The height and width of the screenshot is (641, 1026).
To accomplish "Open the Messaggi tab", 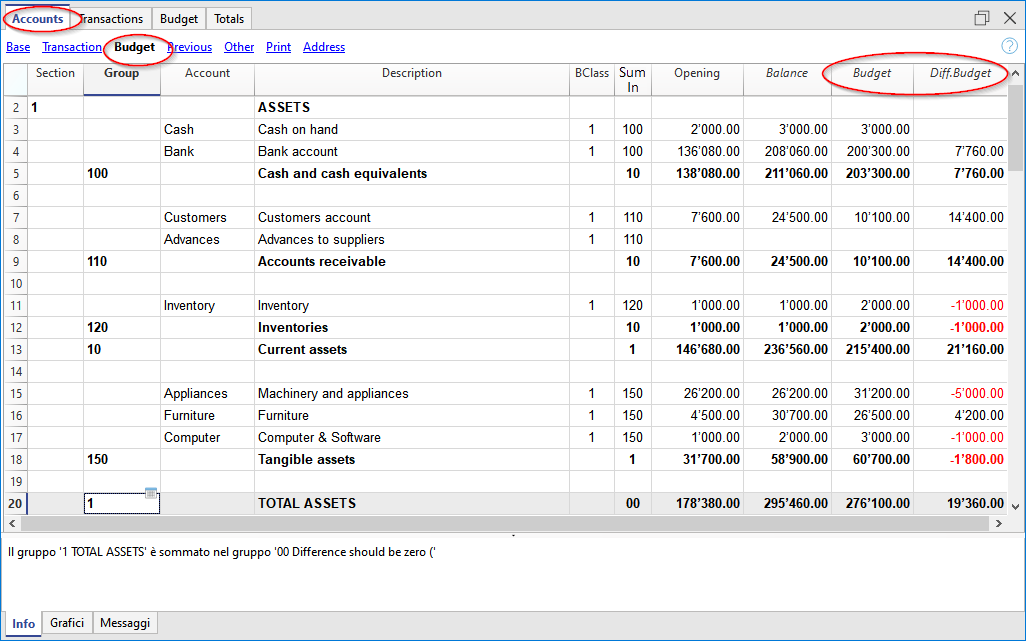I will click(124, 622).
